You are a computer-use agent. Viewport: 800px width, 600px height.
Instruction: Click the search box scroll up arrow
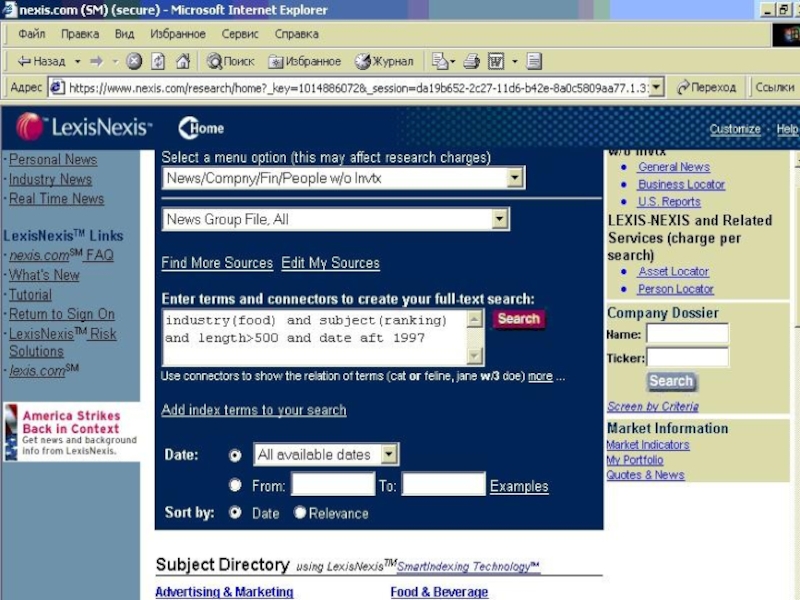pos(474,319)
